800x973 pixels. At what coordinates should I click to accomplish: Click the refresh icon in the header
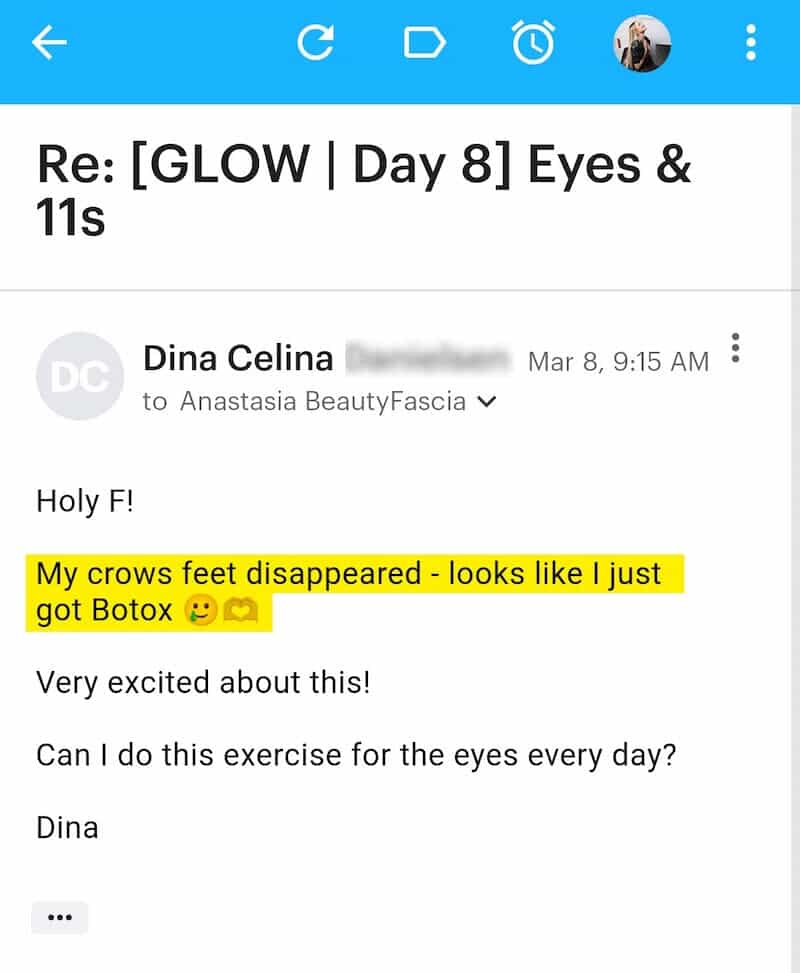tap(315, 43)
